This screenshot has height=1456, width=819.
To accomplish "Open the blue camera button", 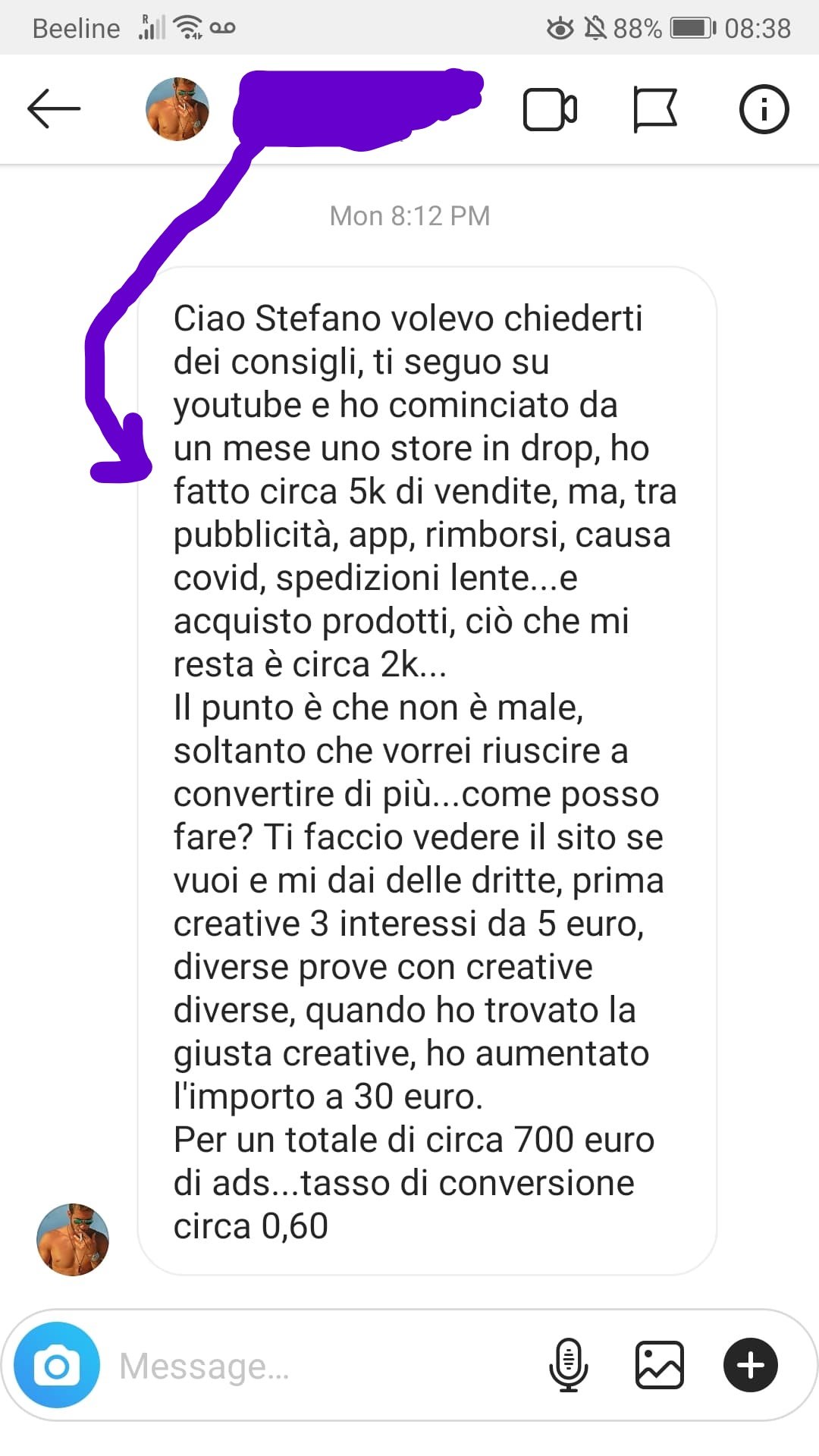I will 57,1365.
